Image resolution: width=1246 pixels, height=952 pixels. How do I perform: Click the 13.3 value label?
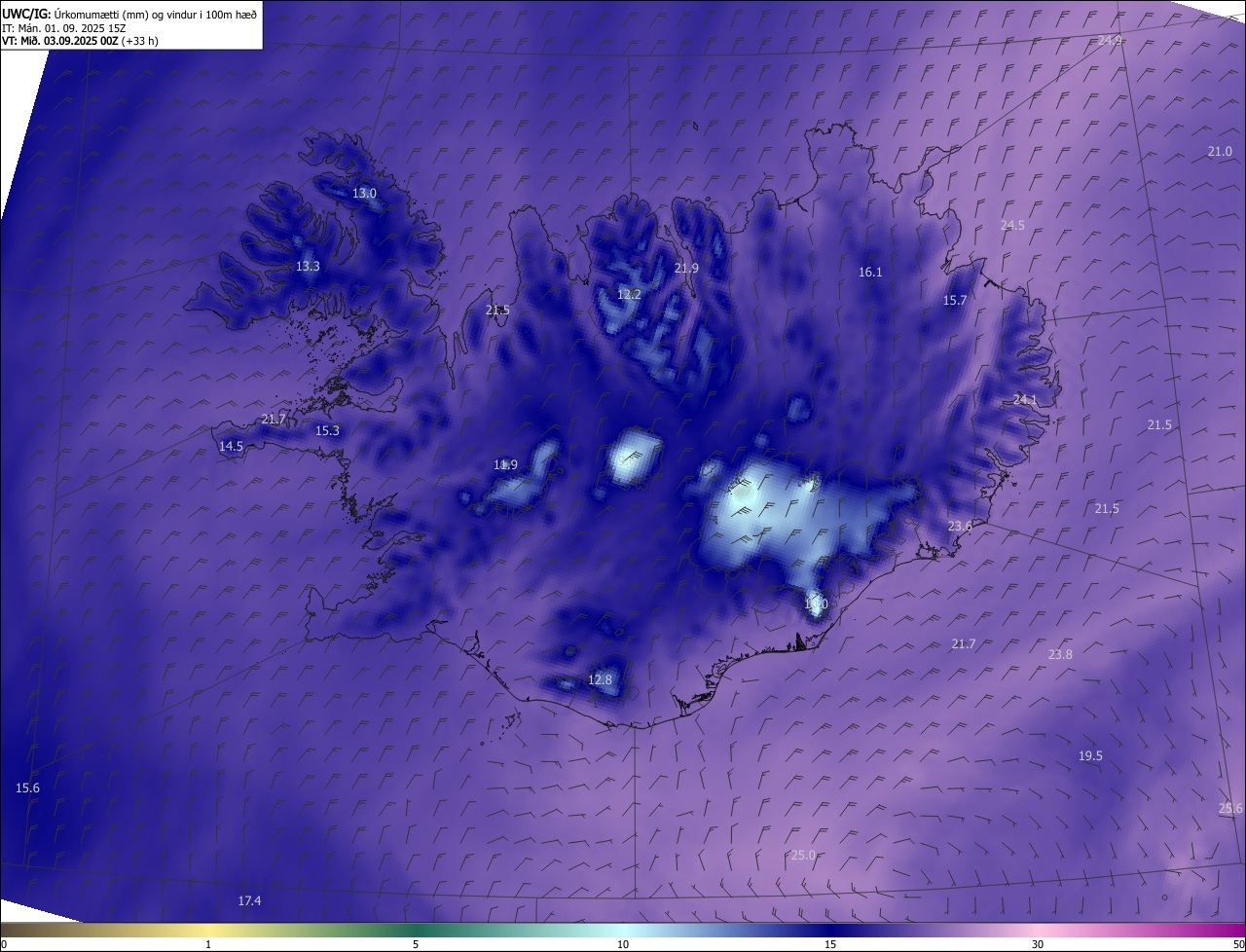pos(308,266)
